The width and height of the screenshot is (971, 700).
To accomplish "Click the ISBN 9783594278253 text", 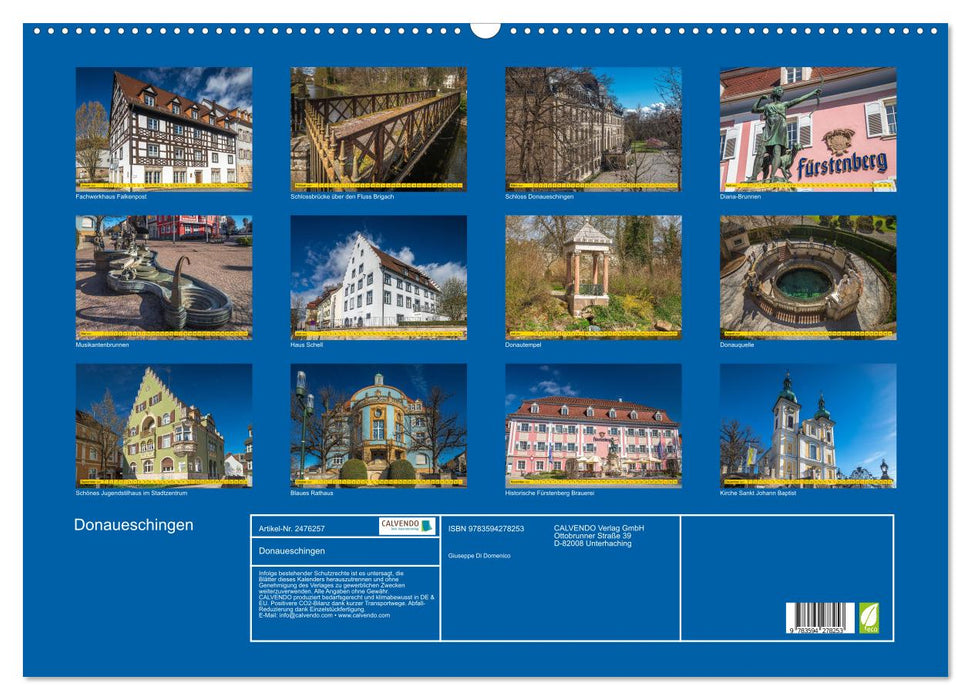I will (x=486, y=528).
